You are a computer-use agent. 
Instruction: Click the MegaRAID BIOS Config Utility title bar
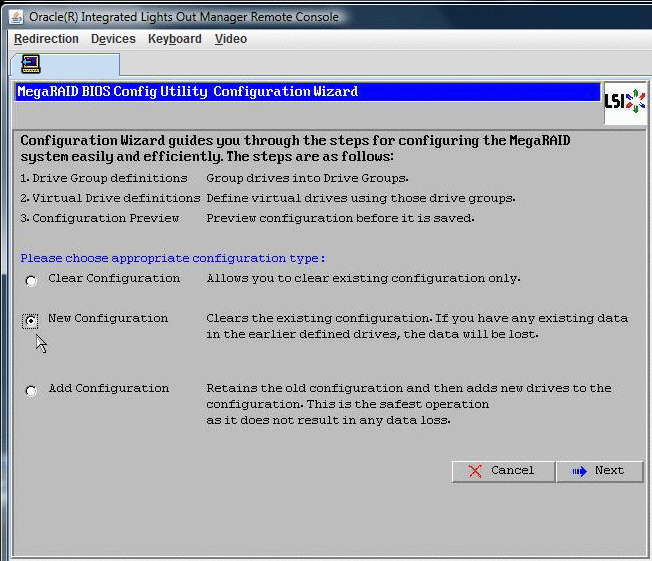pyautogui.click(x=308, y=91)
